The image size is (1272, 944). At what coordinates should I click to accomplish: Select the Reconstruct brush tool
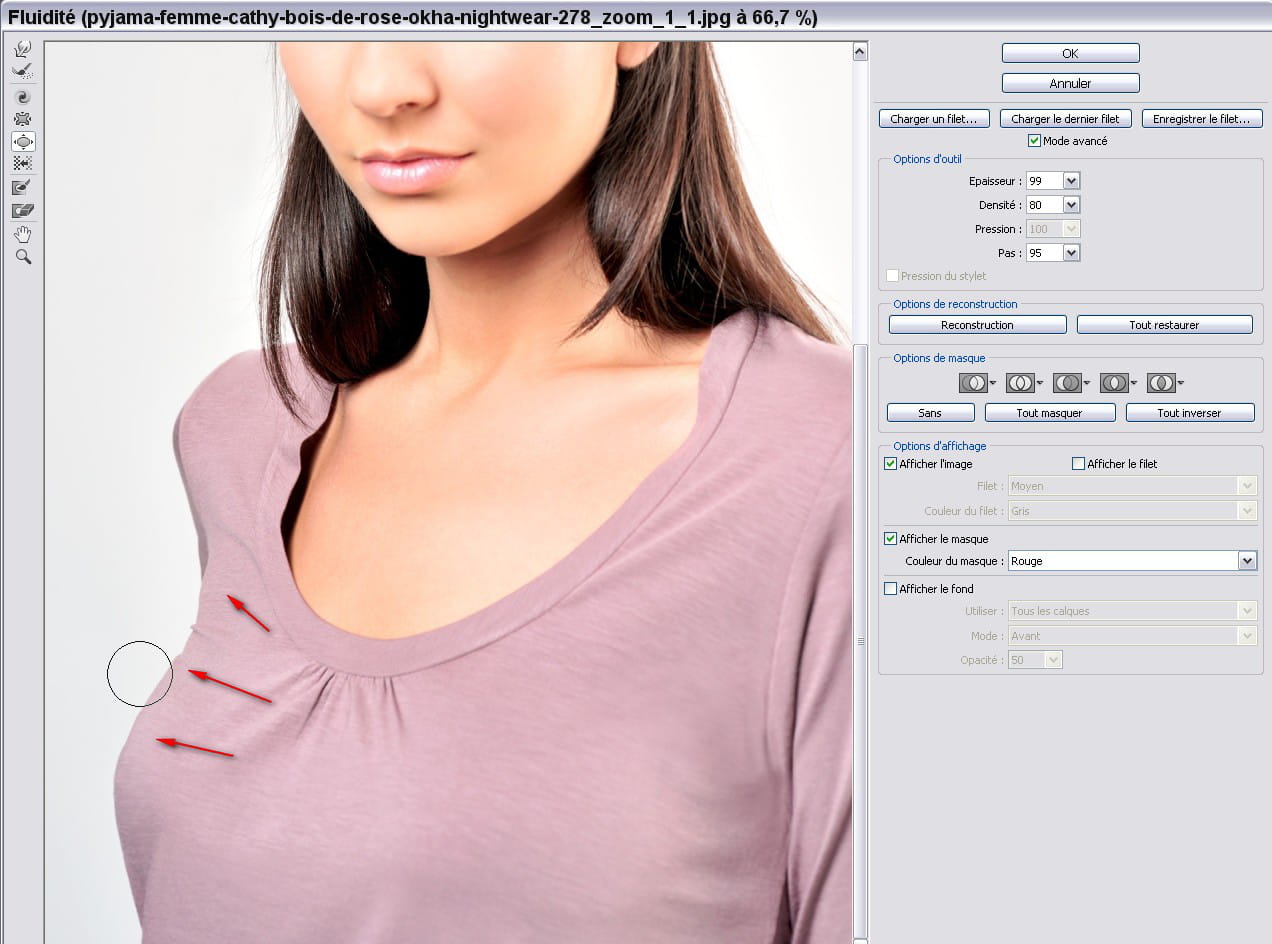point(23,72)
